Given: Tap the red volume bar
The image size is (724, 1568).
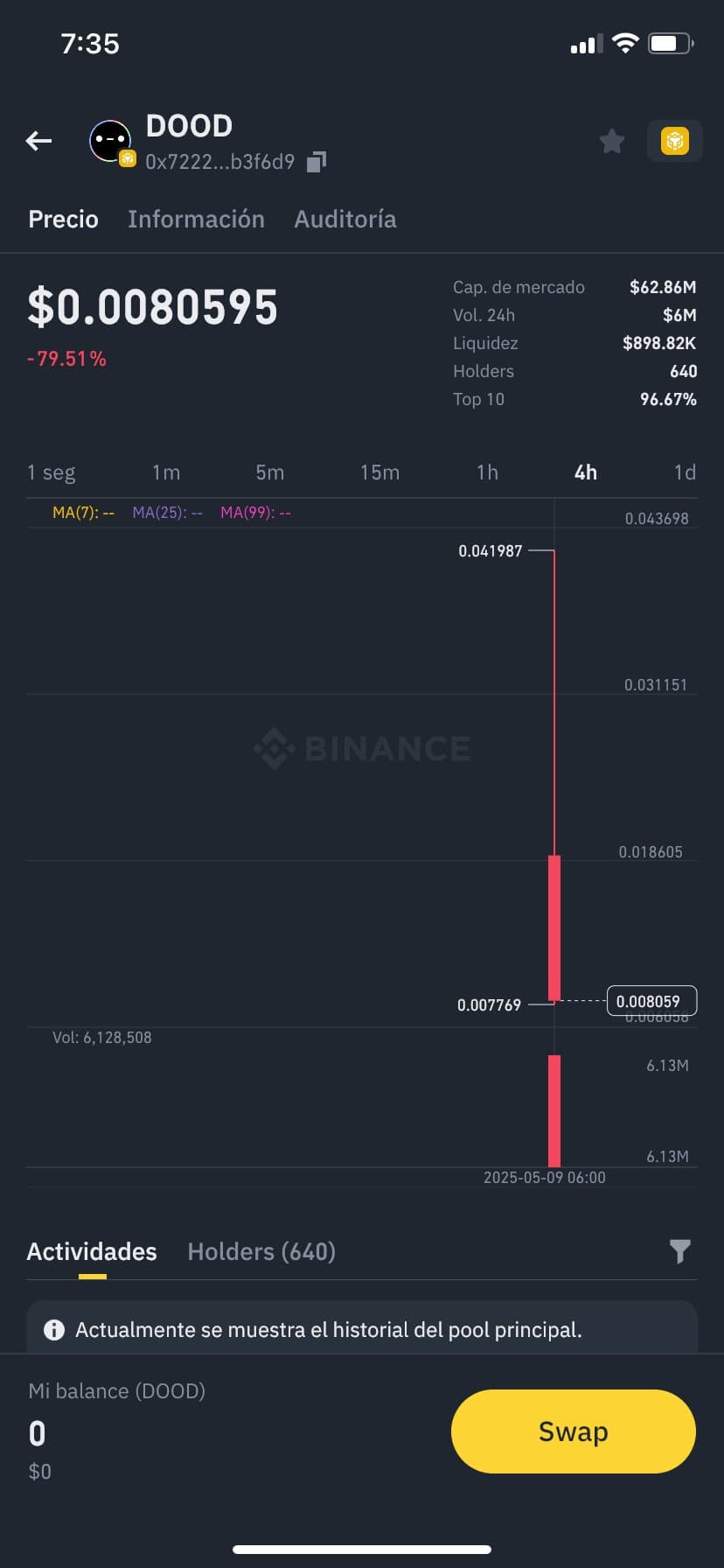Looking at the screenshot, I should (x=554, y=1109).
